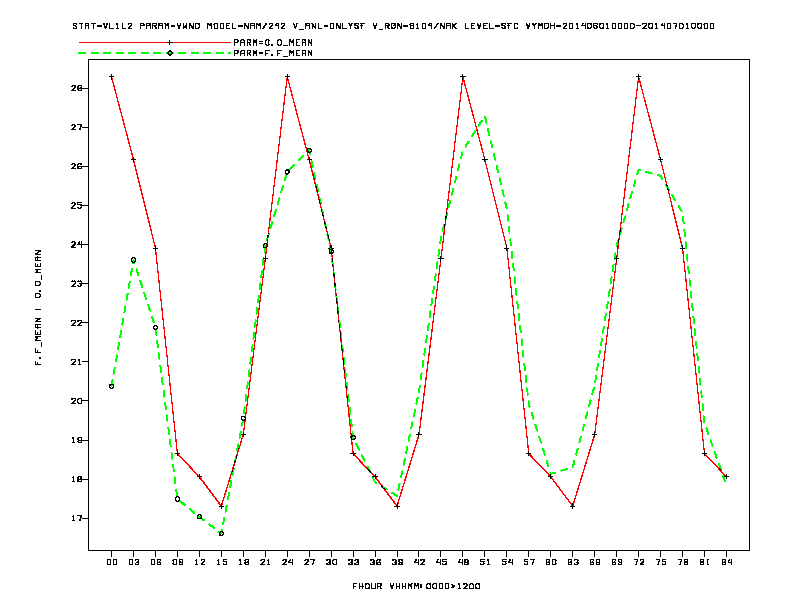Click x-axis tick label 72

(638, 562)
